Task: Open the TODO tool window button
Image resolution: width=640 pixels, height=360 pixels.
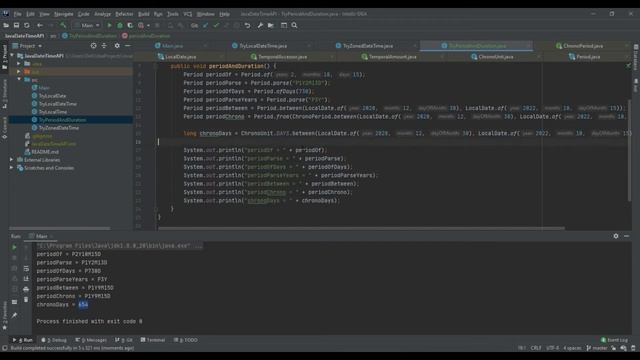Action: click(185, 340)
